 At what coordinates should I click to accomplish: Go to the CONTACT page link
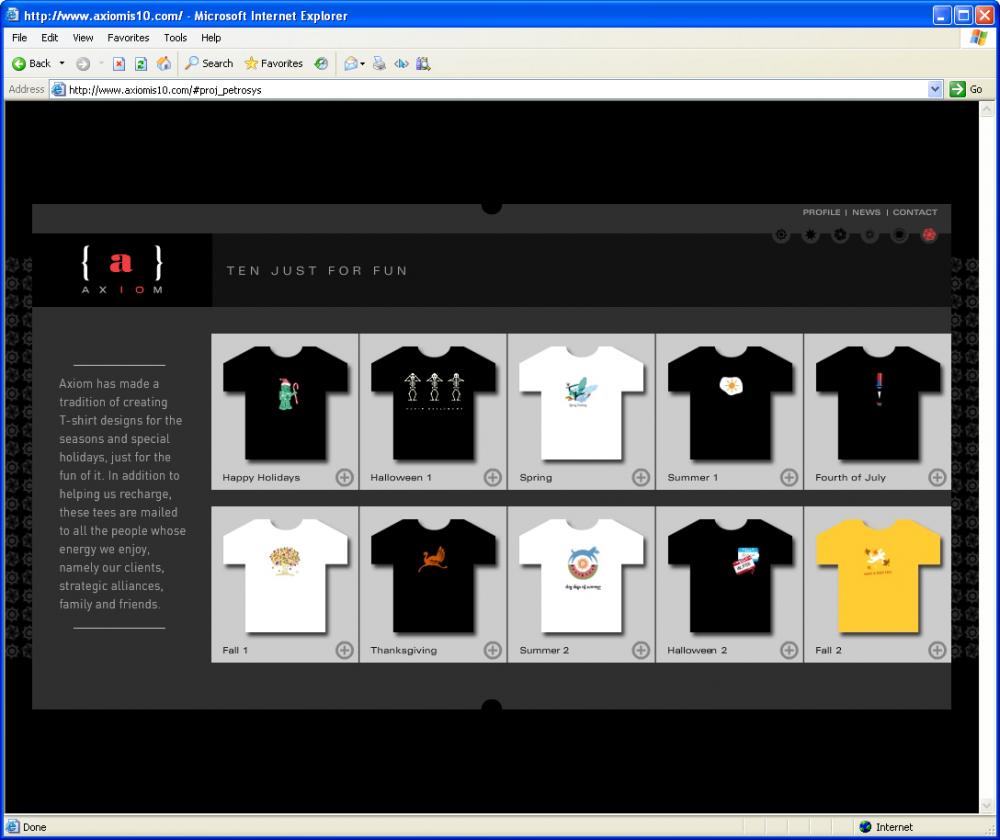[x=915, y=212]
